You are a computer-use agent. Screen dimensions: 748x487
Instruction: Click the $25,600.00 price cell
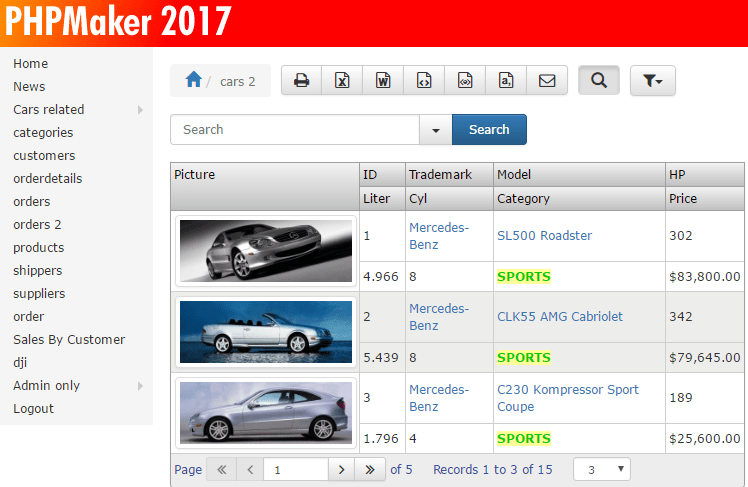[x=705, y=439]
